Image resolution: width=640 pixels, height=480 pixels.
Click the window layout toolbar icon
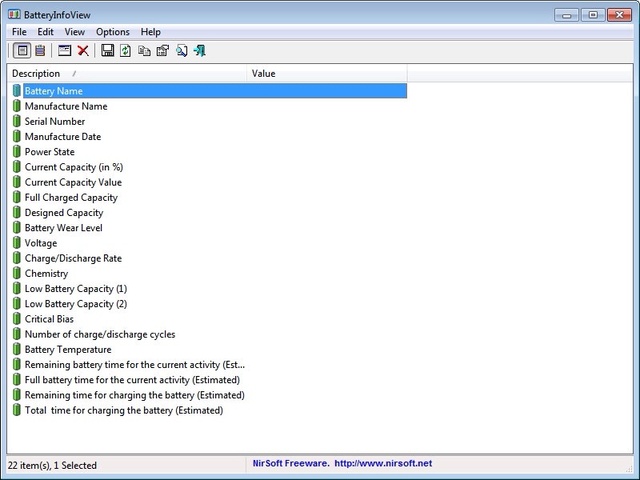coord(64,51)
